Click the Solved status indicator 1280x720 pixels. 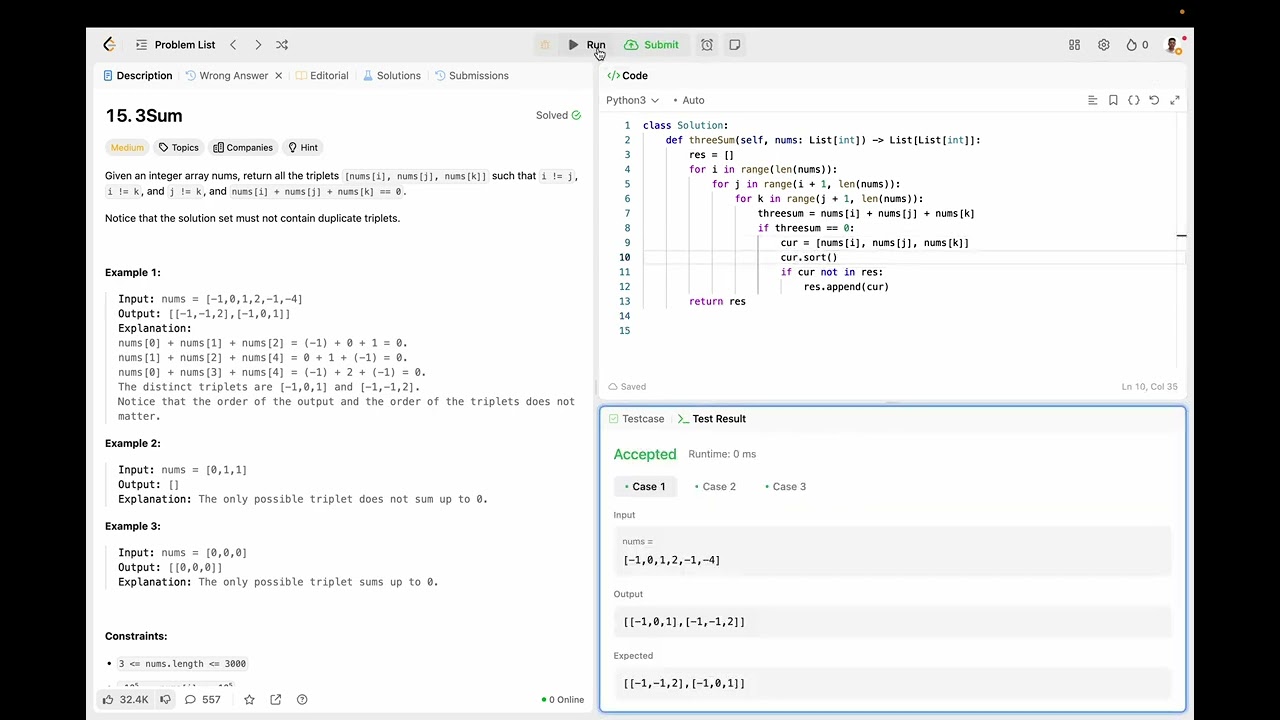[x=558, y=115]
